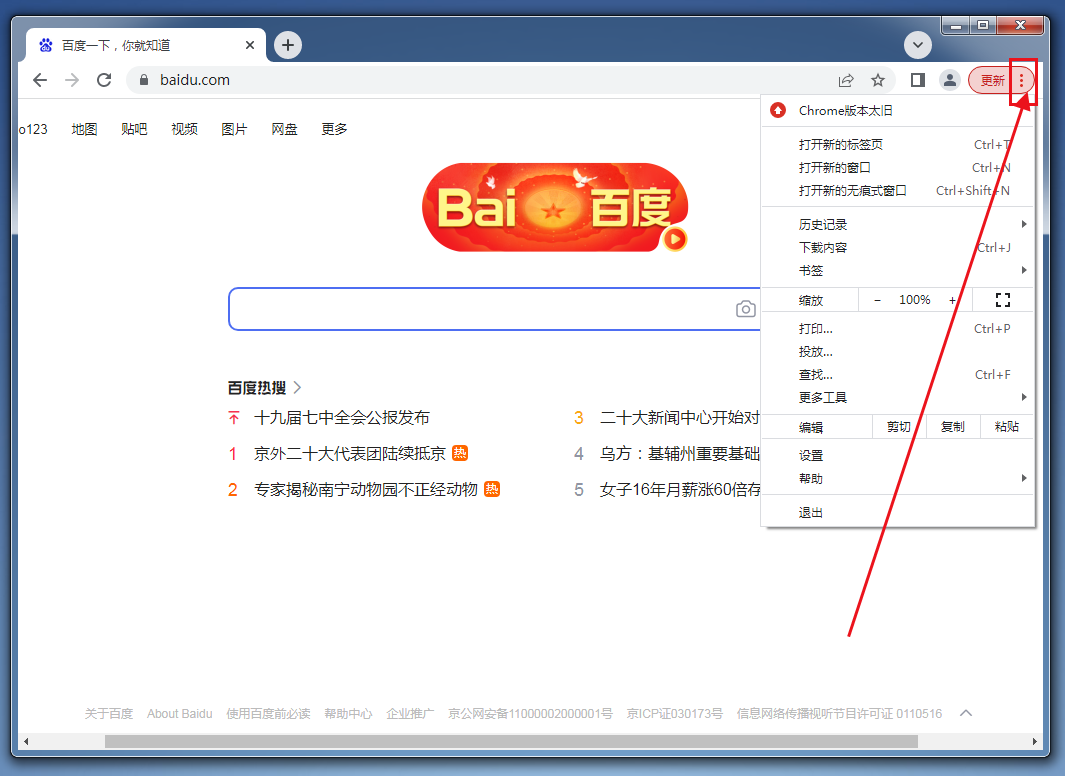
Task: Select 打印... from the menu
Action: pyautogui.click(x=897, y=329)
